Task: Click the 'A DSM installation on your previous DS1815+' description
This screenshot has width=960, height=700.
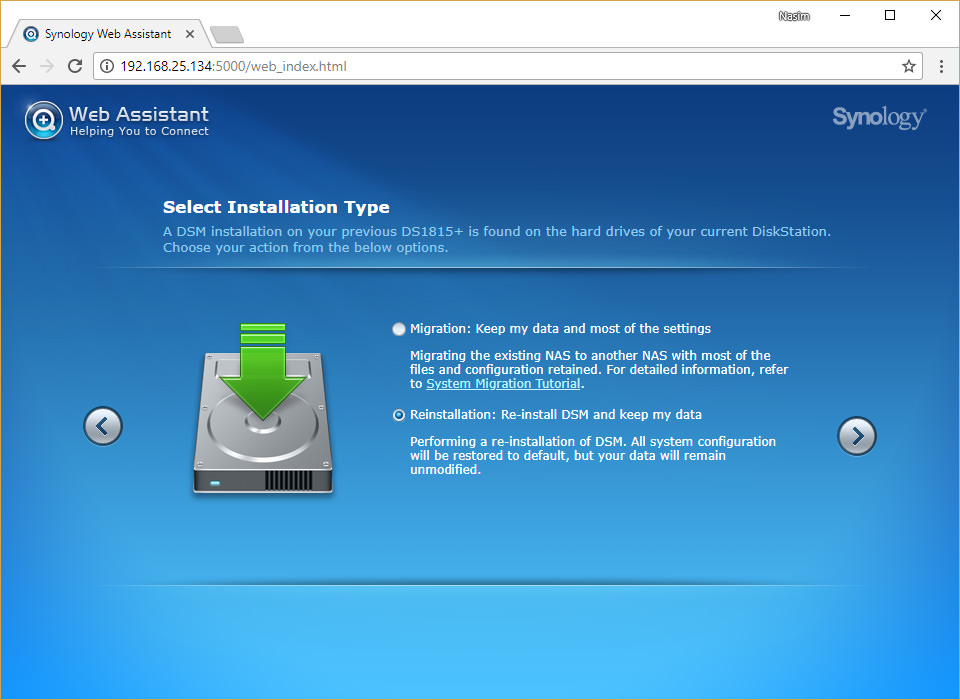Action: coord(497,239)
